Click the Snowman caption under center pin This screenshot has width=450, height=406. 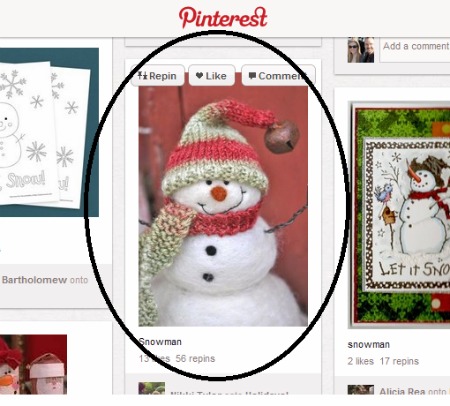(160, 342)
